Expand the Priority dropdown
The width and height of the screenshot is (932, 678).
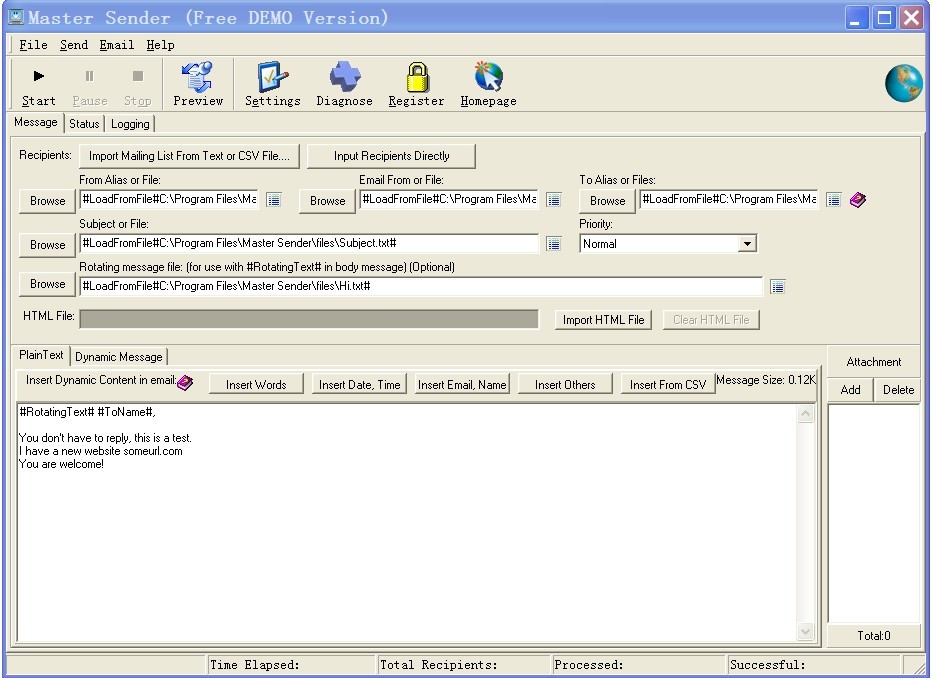point(747,244)
